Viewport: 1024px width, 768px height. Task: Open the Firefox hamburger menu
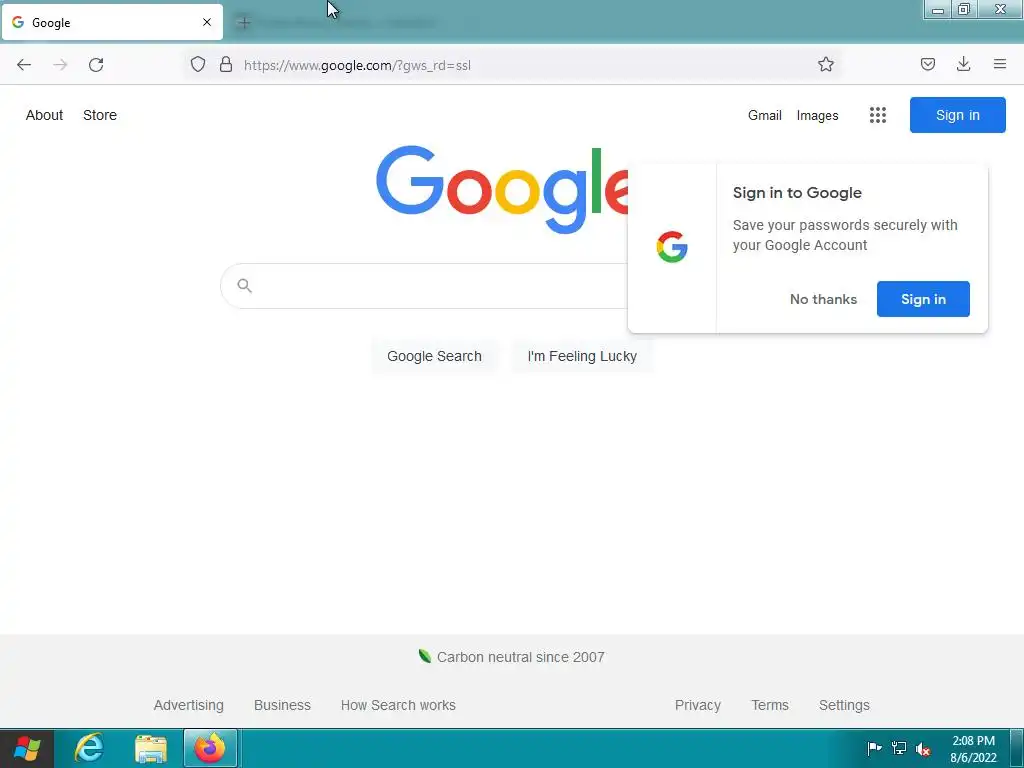tap(999, 64)
